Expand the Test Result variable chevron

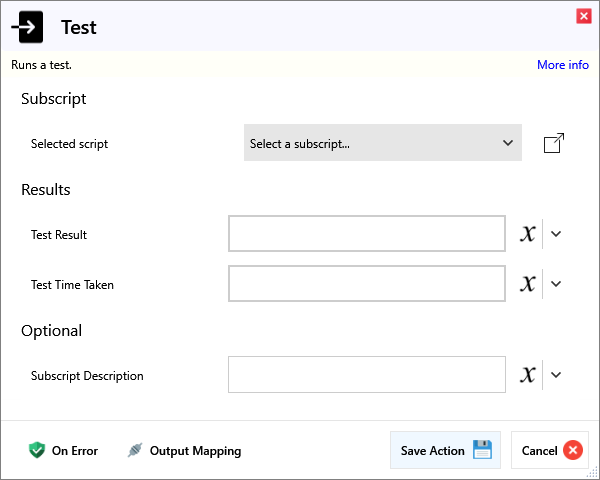[x=557, y=234]
